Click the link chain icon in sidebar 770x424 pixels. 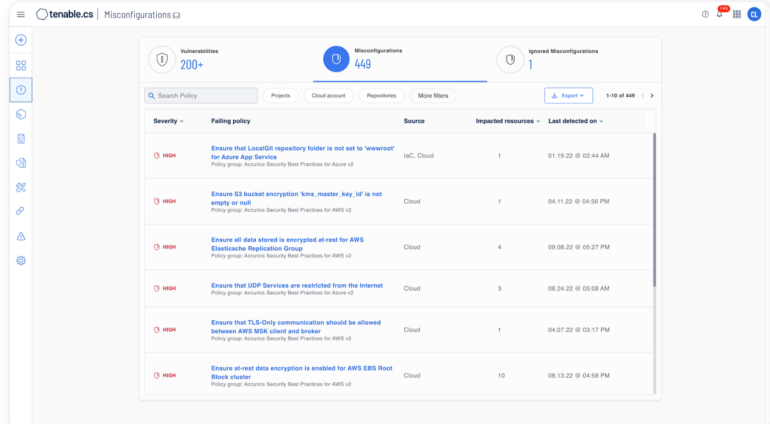point(21,211)
